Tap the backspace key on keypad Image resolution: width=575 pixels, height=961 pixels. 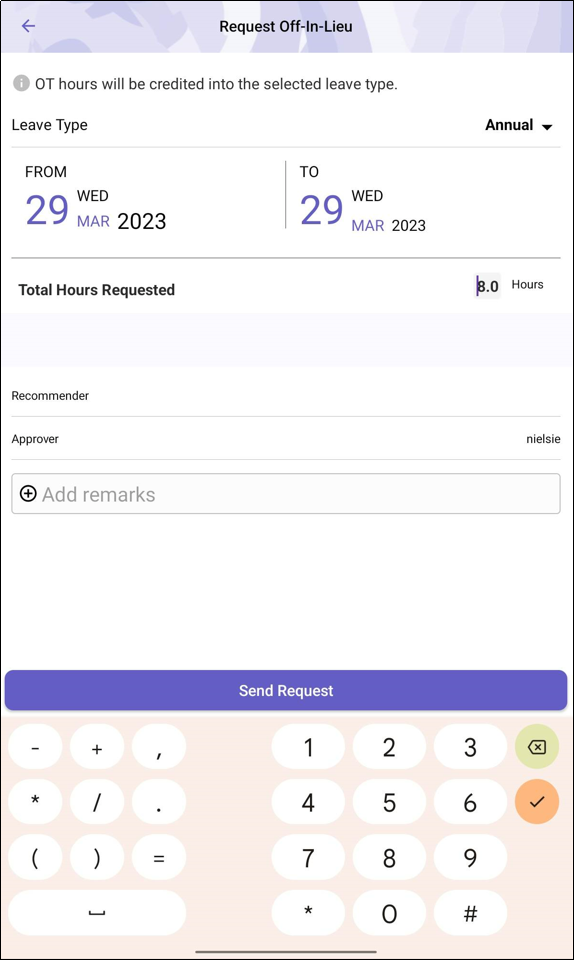click(536, 746)
